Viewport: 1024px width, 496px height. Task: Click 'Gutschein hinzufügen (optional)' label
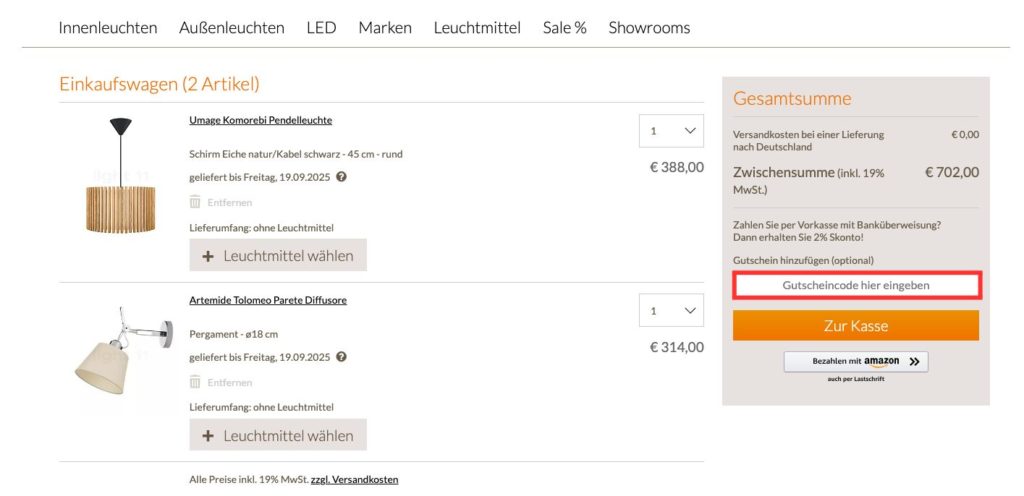click(803, 260)
